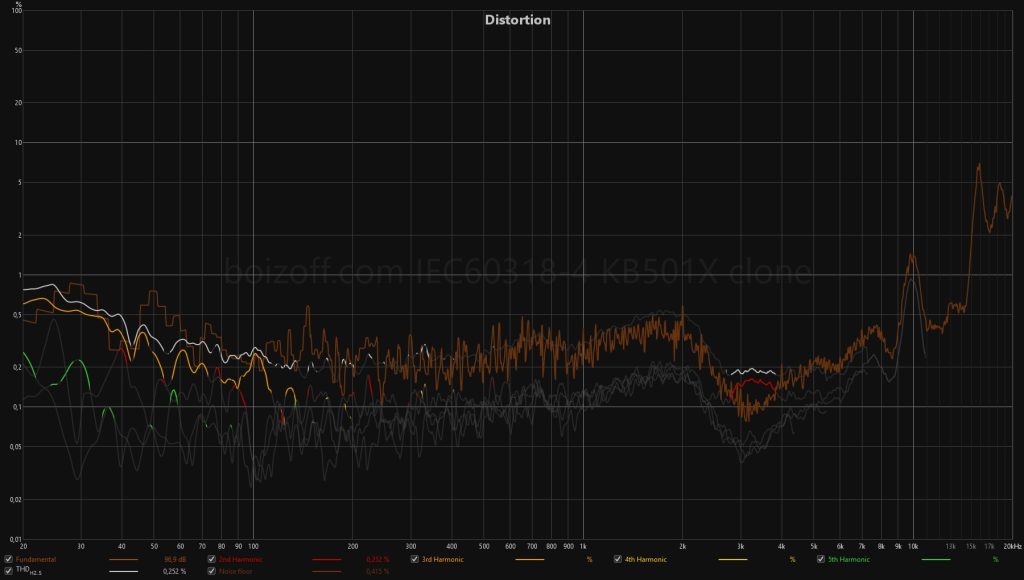Click the 2nd Harmonic 0,232 % value

(x=377, y=560)
